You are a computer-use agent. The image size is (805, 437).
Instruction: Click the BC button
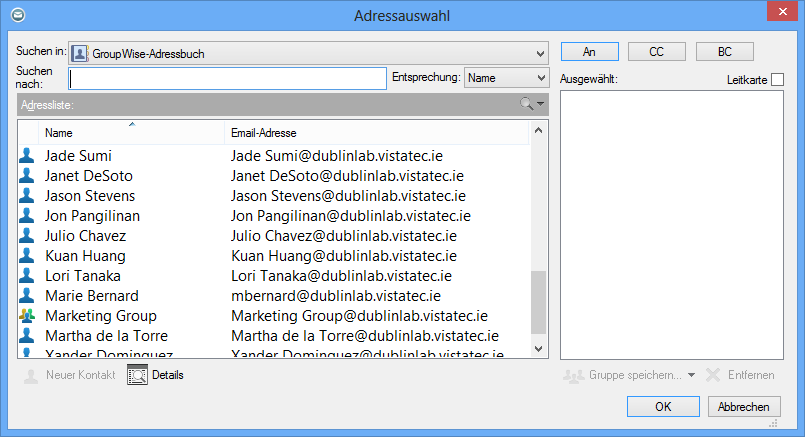pyautogui.click(x=724, y=52)
